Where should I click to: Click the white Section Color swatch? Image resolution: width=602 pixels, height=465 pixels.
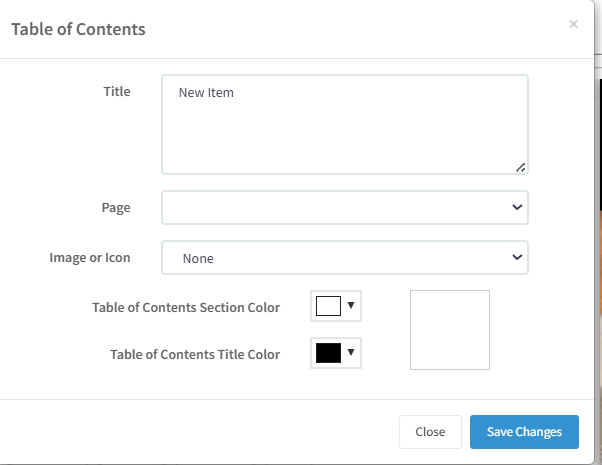[x=328, y=307]
